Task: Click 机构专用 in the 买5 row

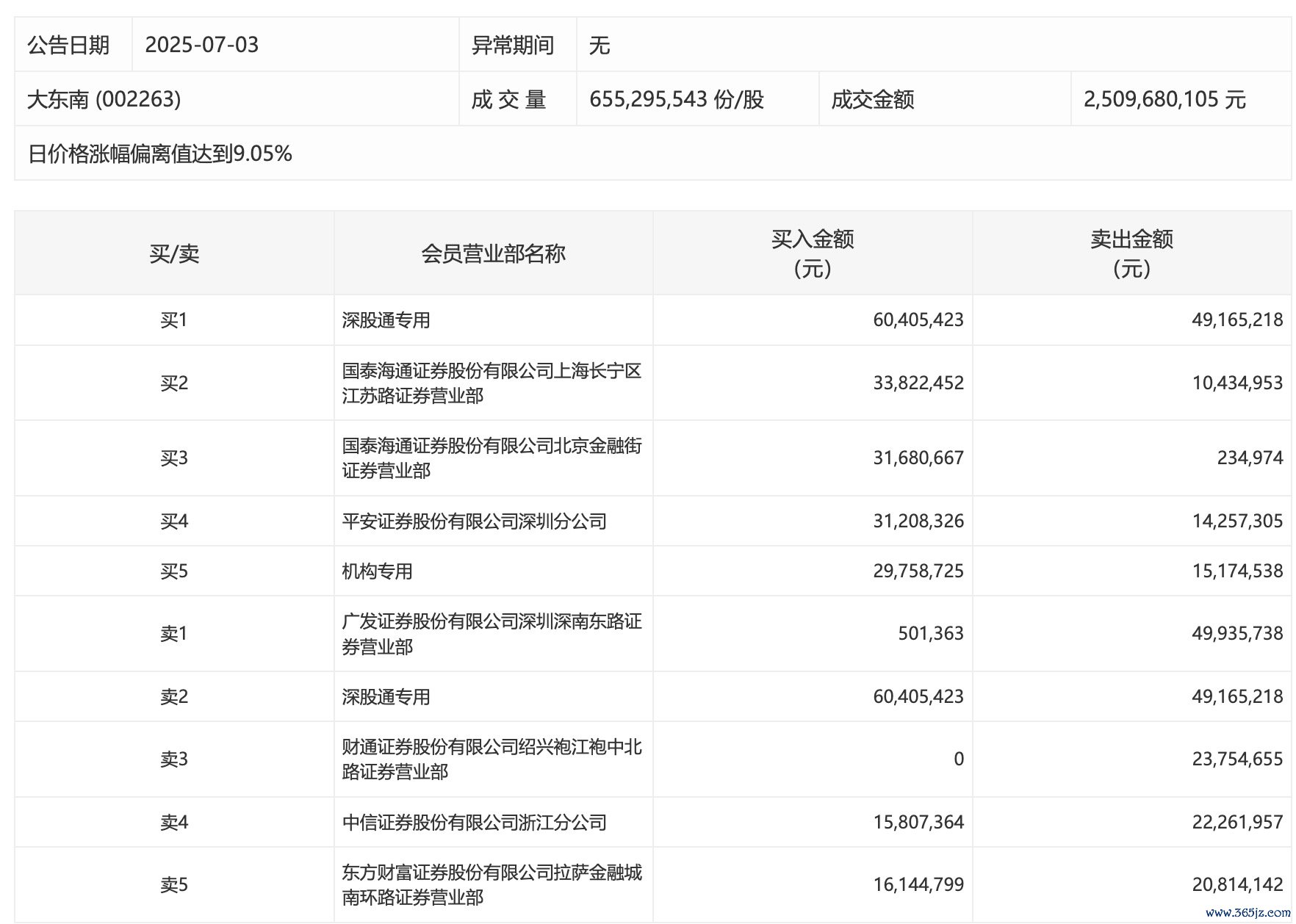Action: click(377, 571)
